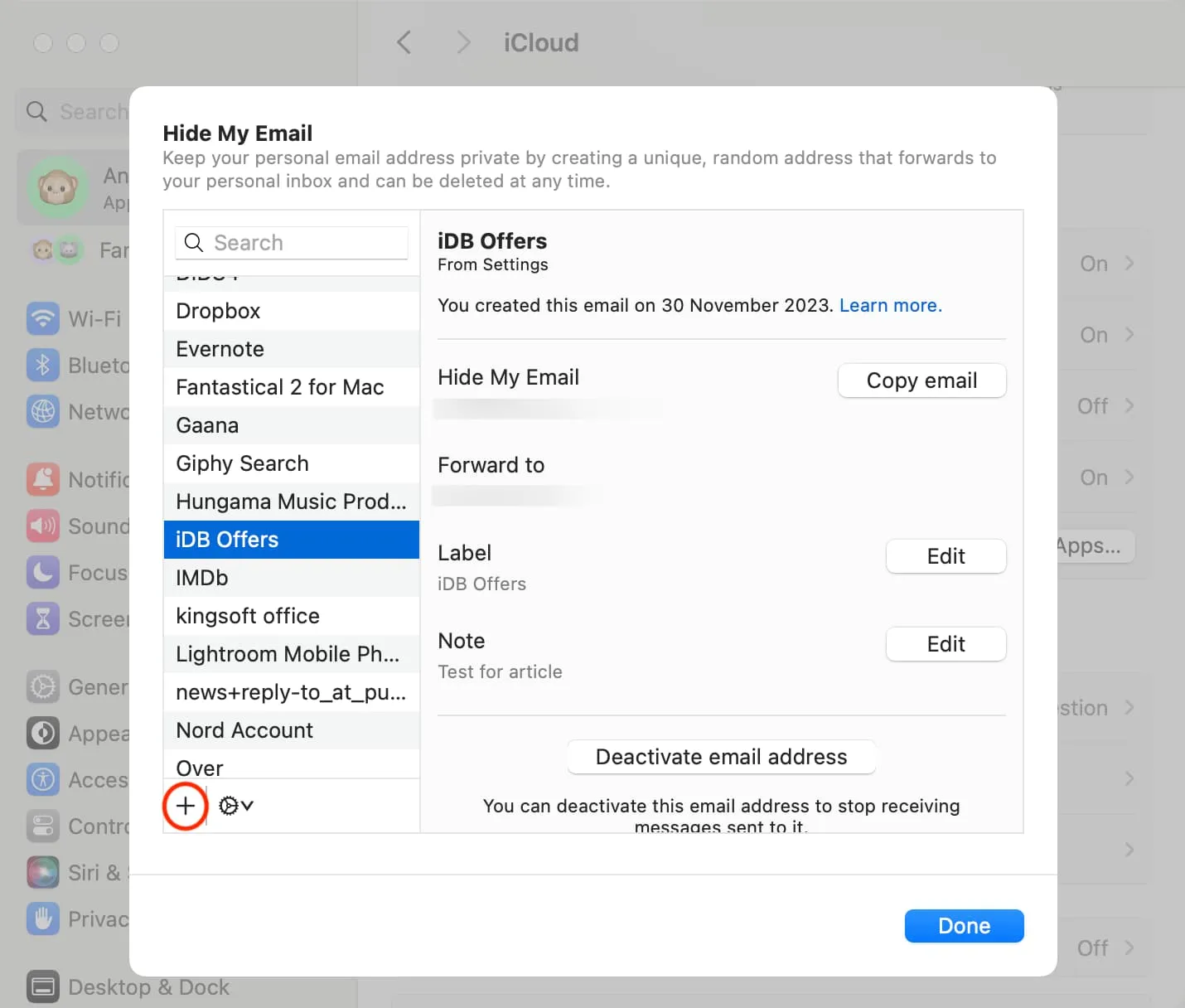Click the Desktop & Dock sidebar icon
Viewport: 1185px width, 1008px height.
coord(43,986)
